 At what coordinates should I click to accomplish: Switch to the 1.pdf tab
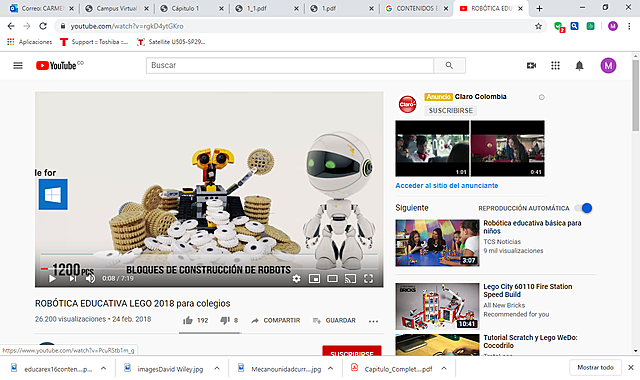coord(342,8)
